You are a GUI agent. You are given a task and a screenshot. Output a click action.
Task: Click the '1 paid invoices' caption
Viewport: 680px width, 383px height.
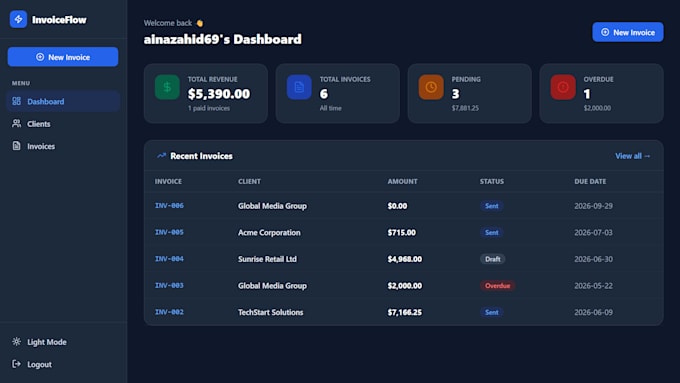coord(209,108)
